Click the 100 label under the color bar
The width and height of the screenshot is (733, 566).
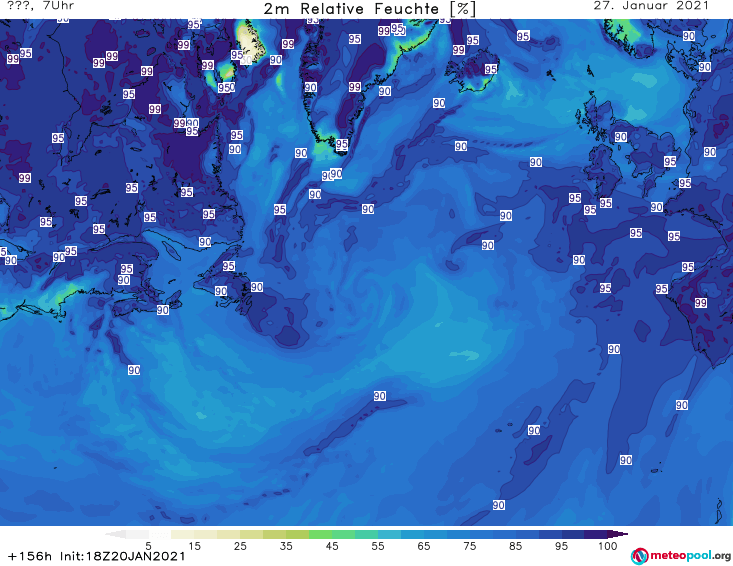[x=607, y=546]
